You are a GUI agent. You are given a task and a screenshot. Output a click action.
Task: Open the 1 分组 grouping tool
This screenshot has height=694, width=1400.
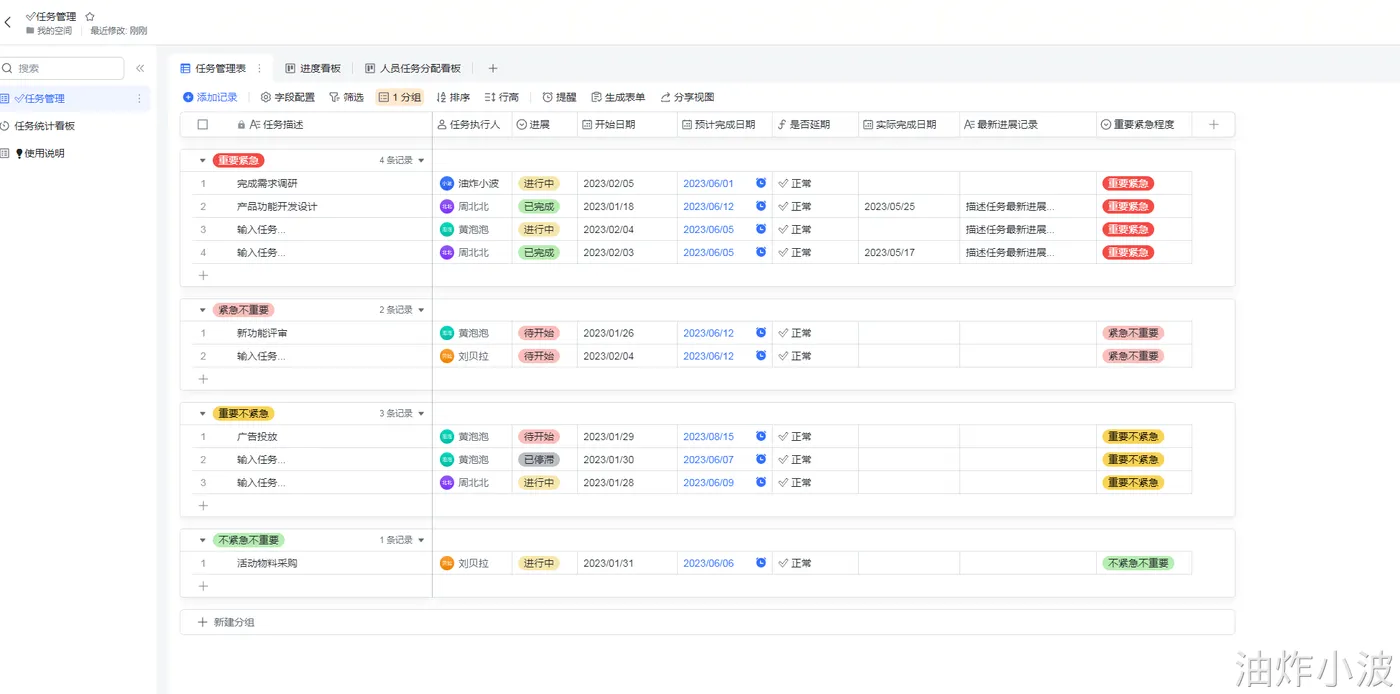click(400, 97)
